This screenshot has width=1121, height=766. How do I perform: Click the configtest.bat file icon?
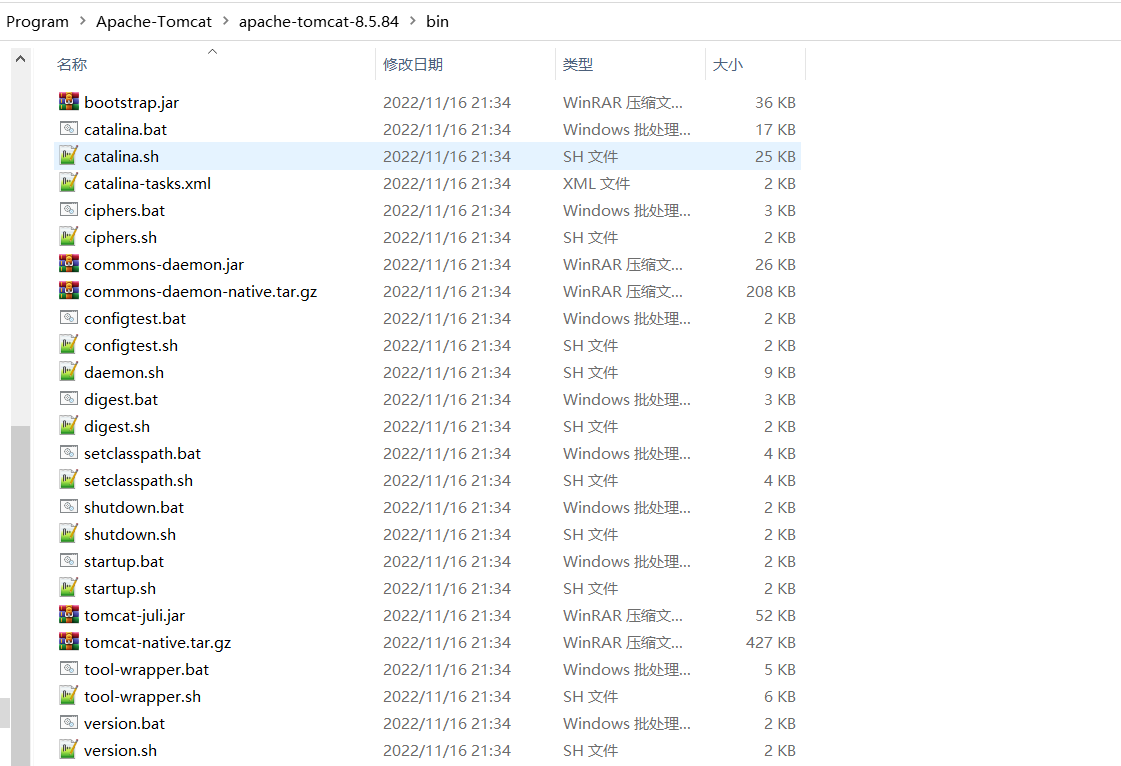coord(69,318)
